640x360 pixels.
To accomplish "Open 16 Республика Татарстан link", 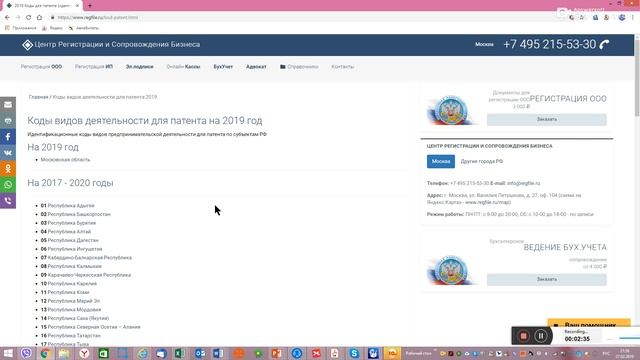I will tap(70, 336).
